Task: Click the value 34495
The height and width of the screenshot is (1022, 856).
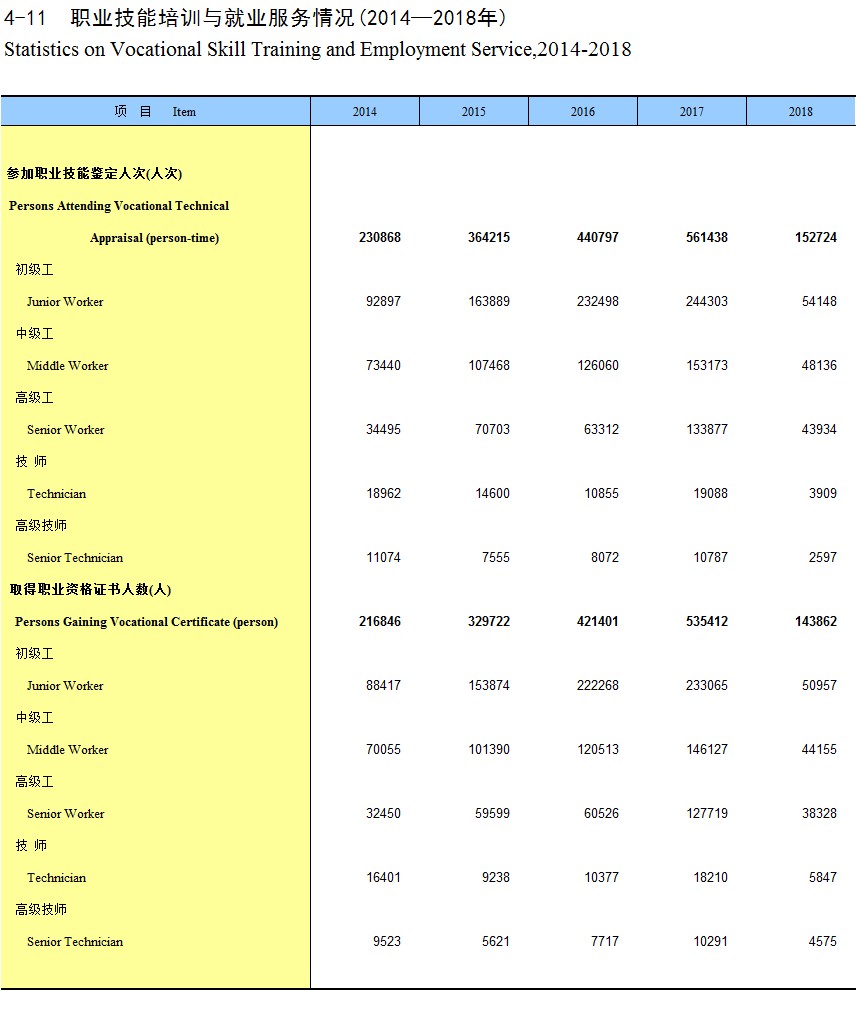Action: point(383,429)
